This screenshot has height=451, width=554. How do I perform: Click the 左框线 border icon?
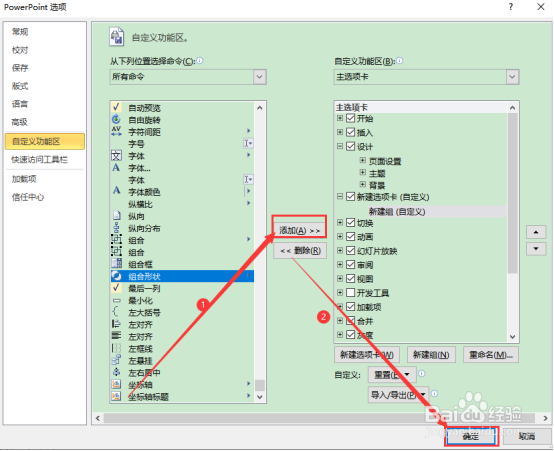[x=116, y=348]
